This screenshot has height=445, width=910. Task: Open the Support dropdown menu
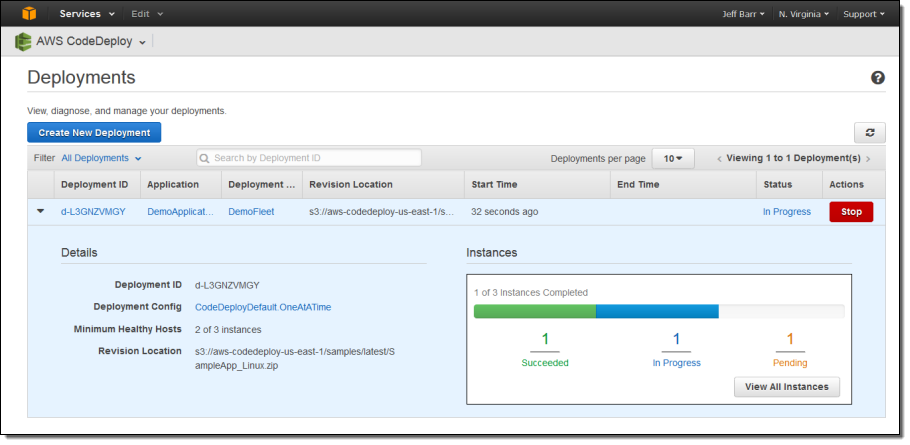click(x=863, y=14)
